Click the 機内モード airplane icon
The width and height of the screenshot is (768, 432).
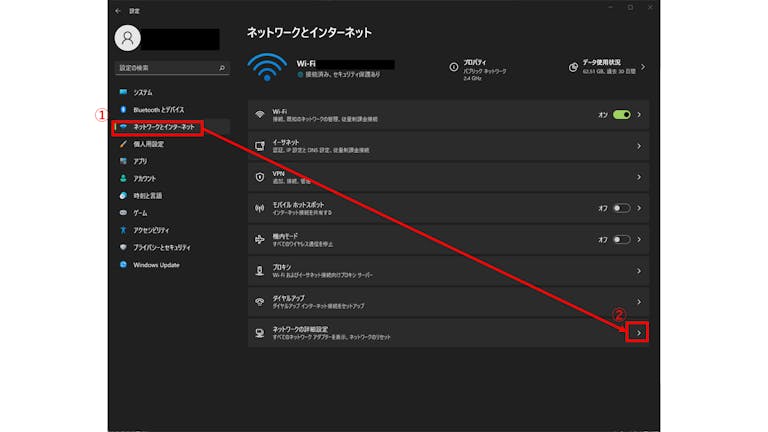[260, 240]
